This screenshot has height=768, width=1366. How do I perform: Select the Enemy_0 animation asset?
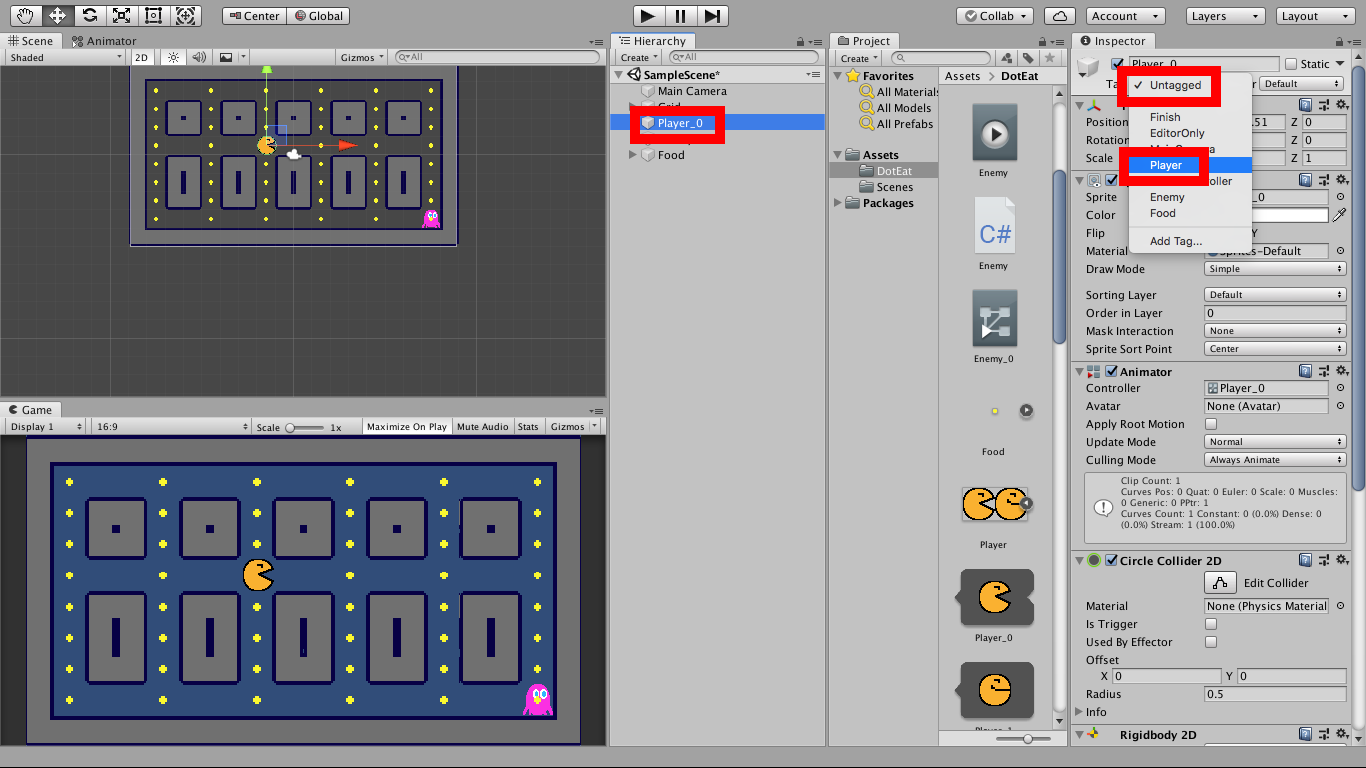[x=994, y=319]
